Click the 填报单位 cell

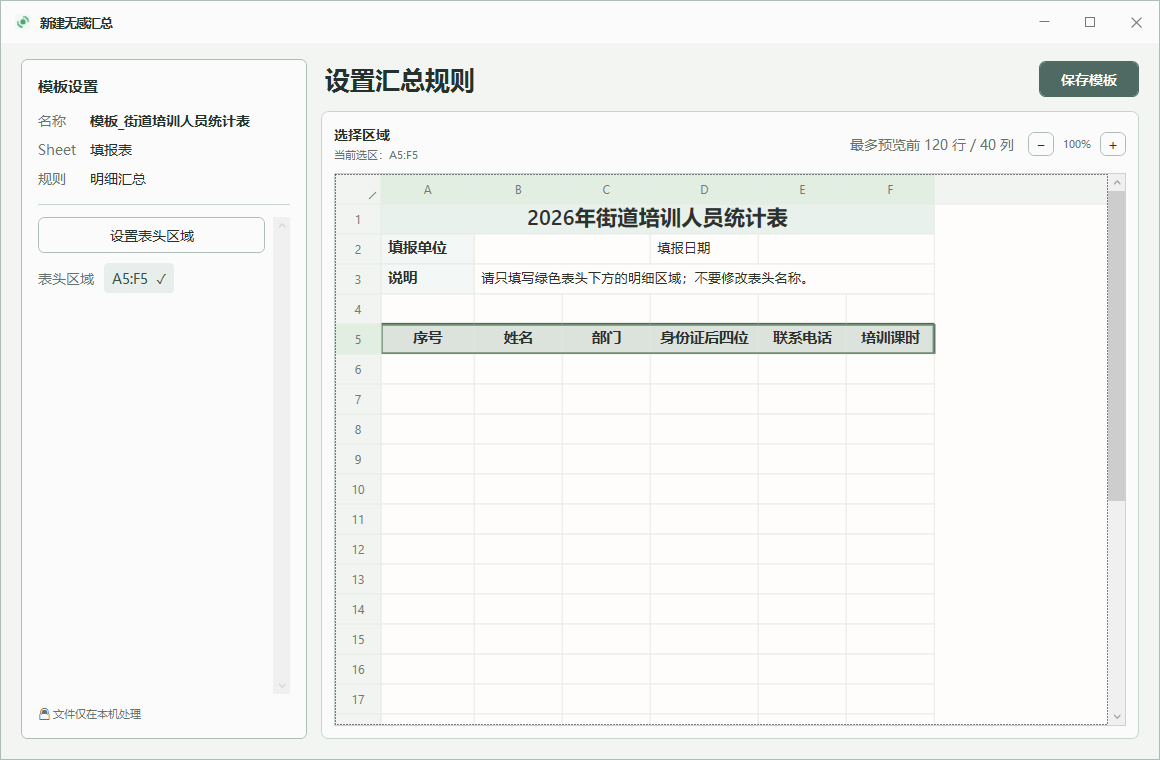428,249
